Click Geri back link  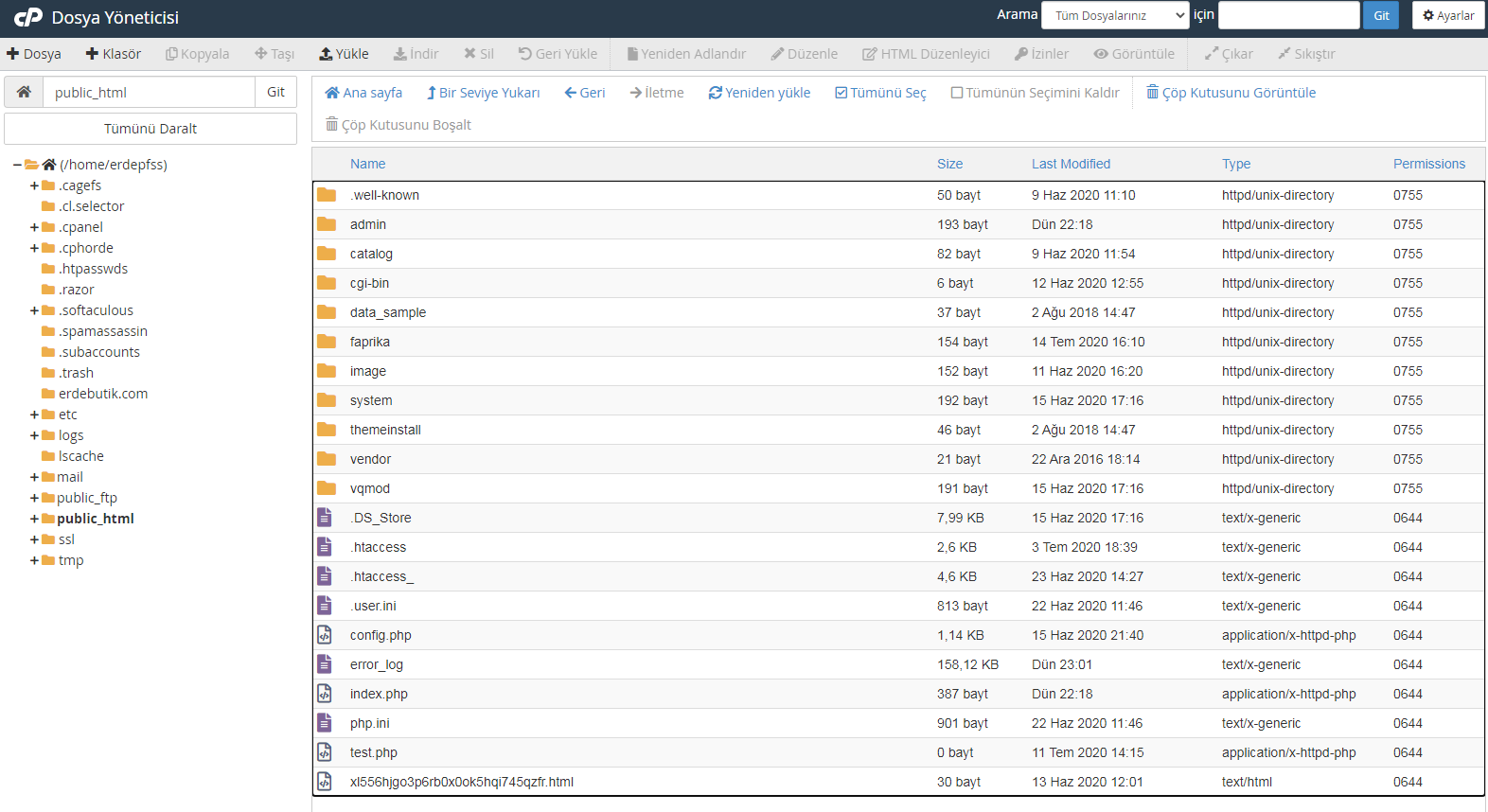585,93
